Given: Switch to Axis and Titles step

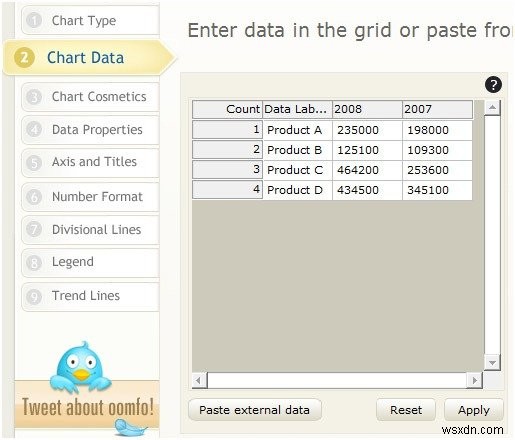Looking at the screenshot, I should coord(91,162).
